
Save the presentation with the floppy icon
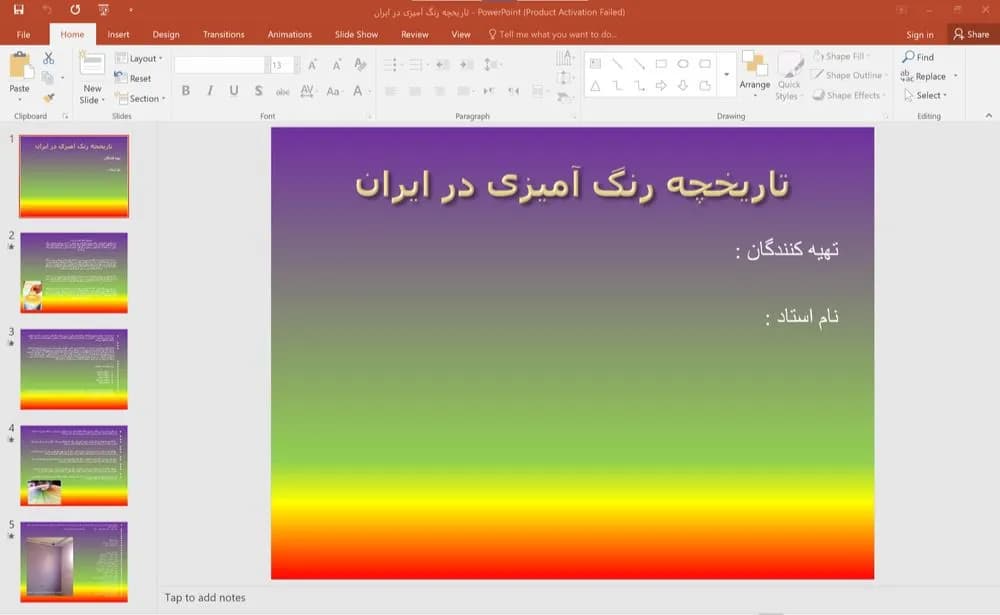point(18,10)
